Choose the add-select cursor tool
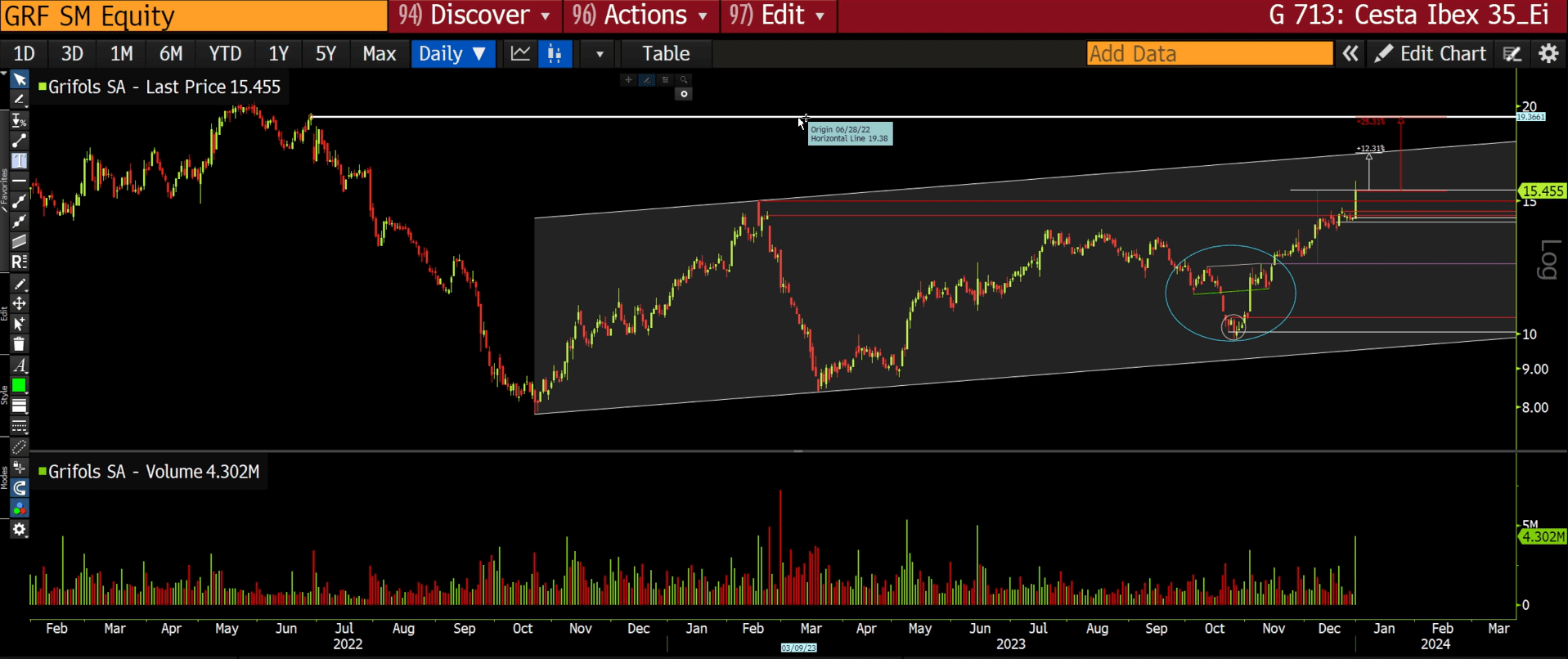The image size is (1568, 659). click(x=19, y=324)
